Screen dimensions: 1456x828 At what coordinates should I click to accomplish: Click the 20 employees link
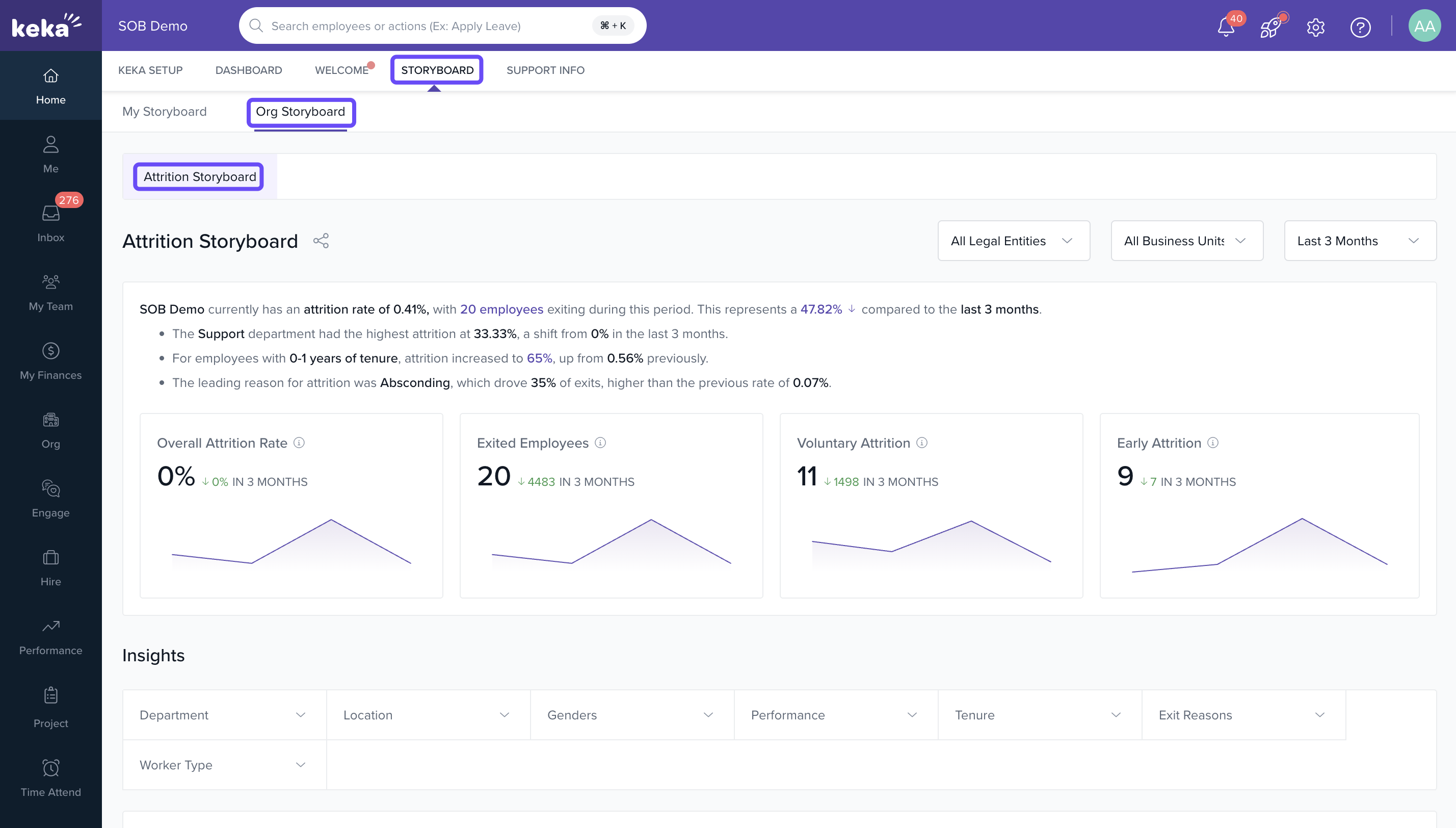pyautogui.click(x=501, y=309)
